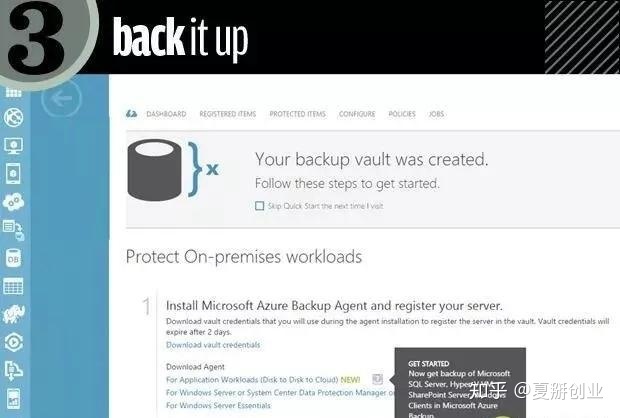This screenshot has height=418, width=620.
Task: Click the back arrow circle button
Action: tap(63, 98)
